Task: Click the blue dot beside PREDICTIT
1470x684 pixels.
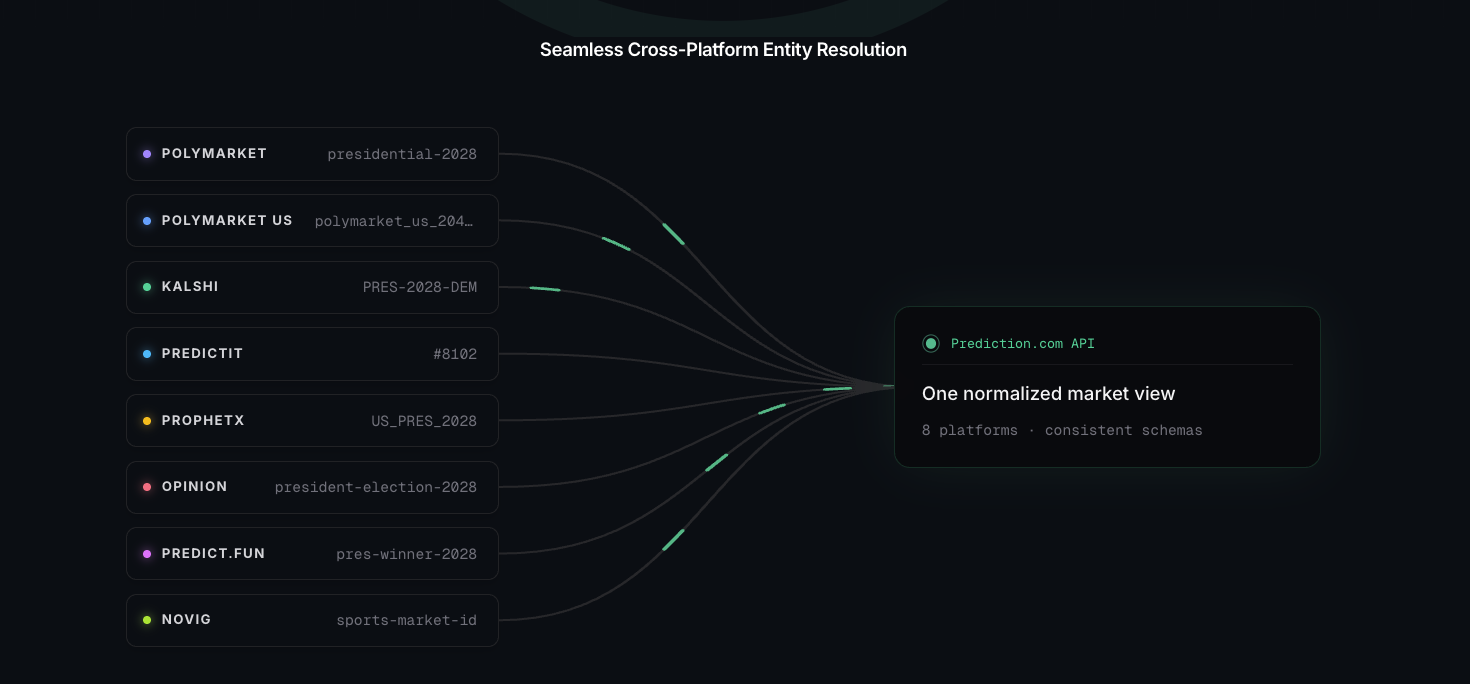Action: 147,354
